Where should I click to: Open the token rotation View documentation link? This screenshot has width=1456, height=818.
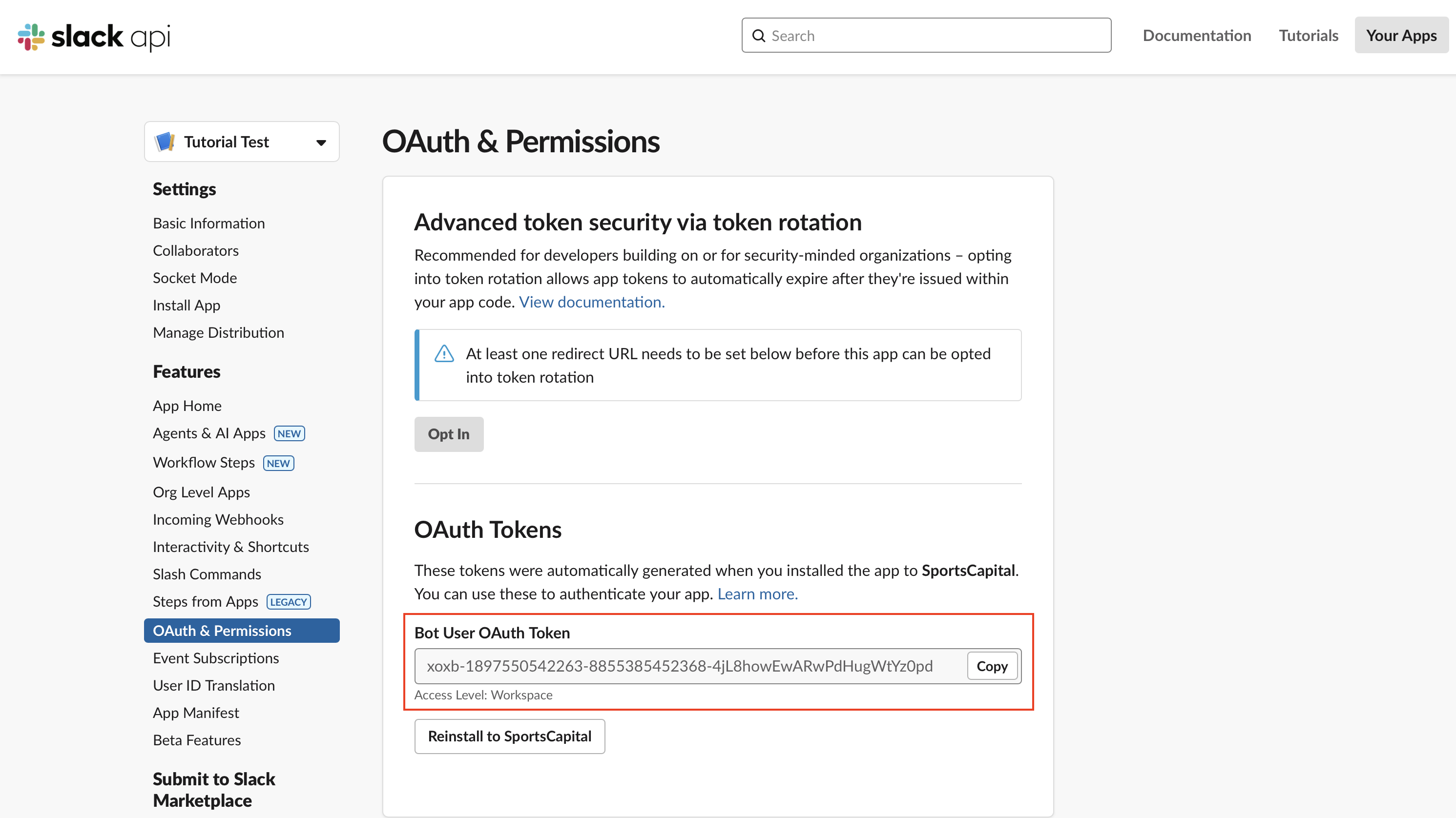591,302
